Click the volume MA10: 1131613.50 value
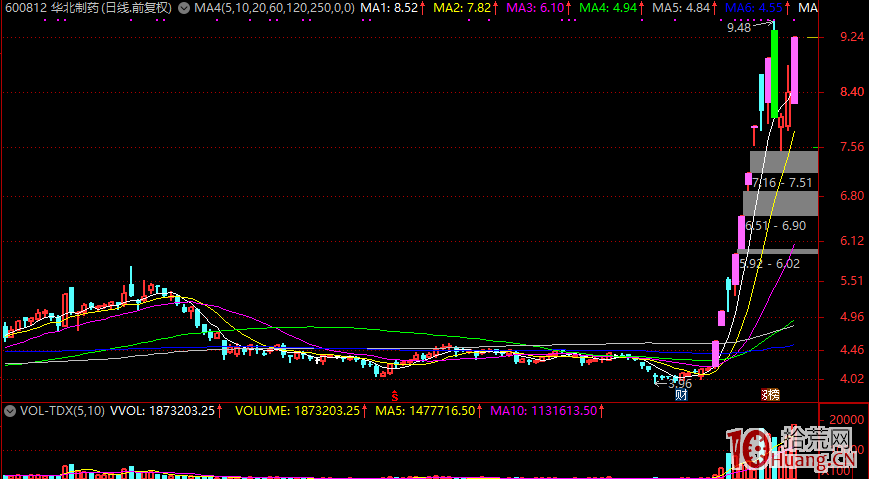The width and height of the screenshot is (869, 479). [544, 411]
